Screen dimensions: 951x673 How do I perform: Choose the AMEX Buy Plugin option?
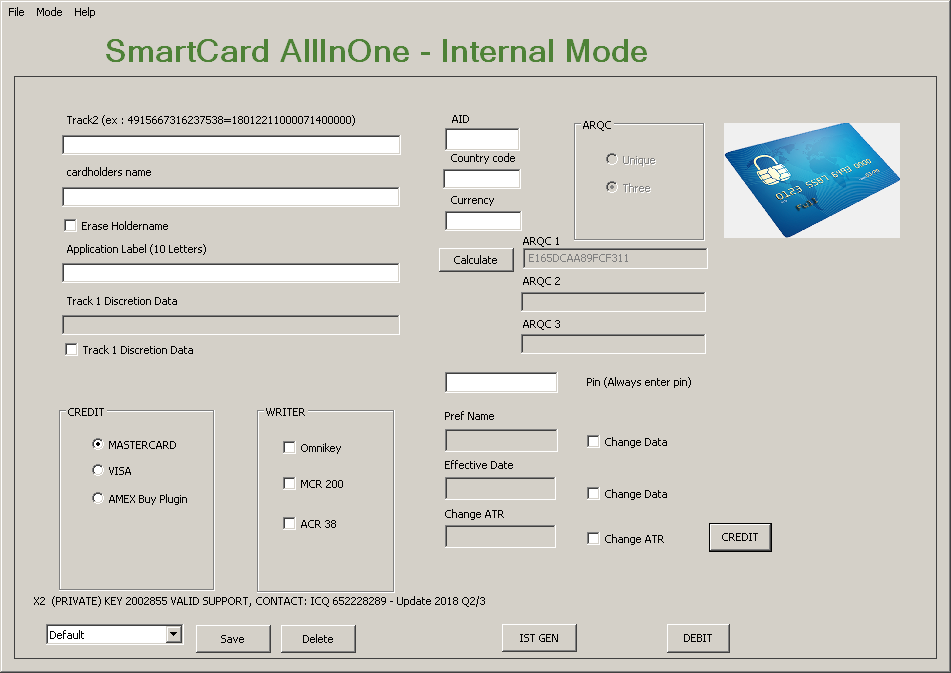click(x=98, y=499)
